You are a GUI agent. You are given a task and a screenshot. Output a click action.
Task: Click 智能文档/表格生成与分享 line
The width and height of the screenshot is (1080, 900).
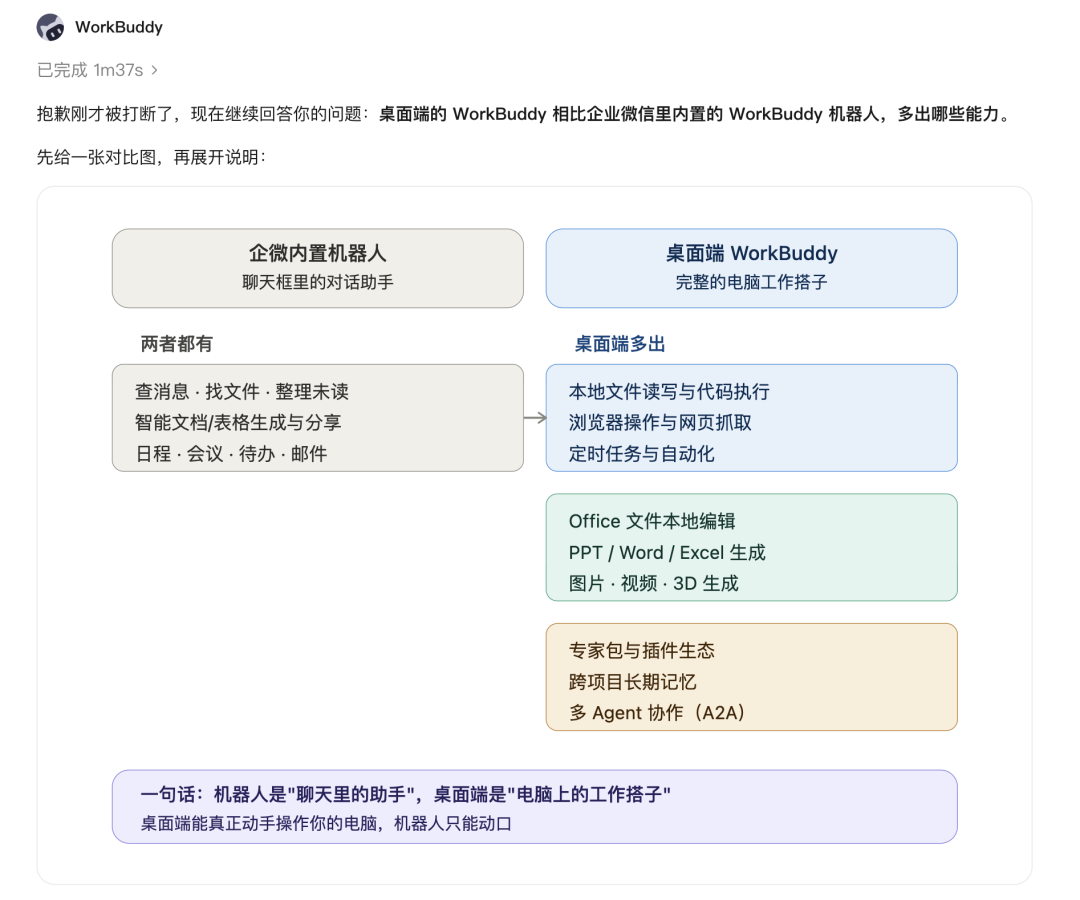coord(238,423)
